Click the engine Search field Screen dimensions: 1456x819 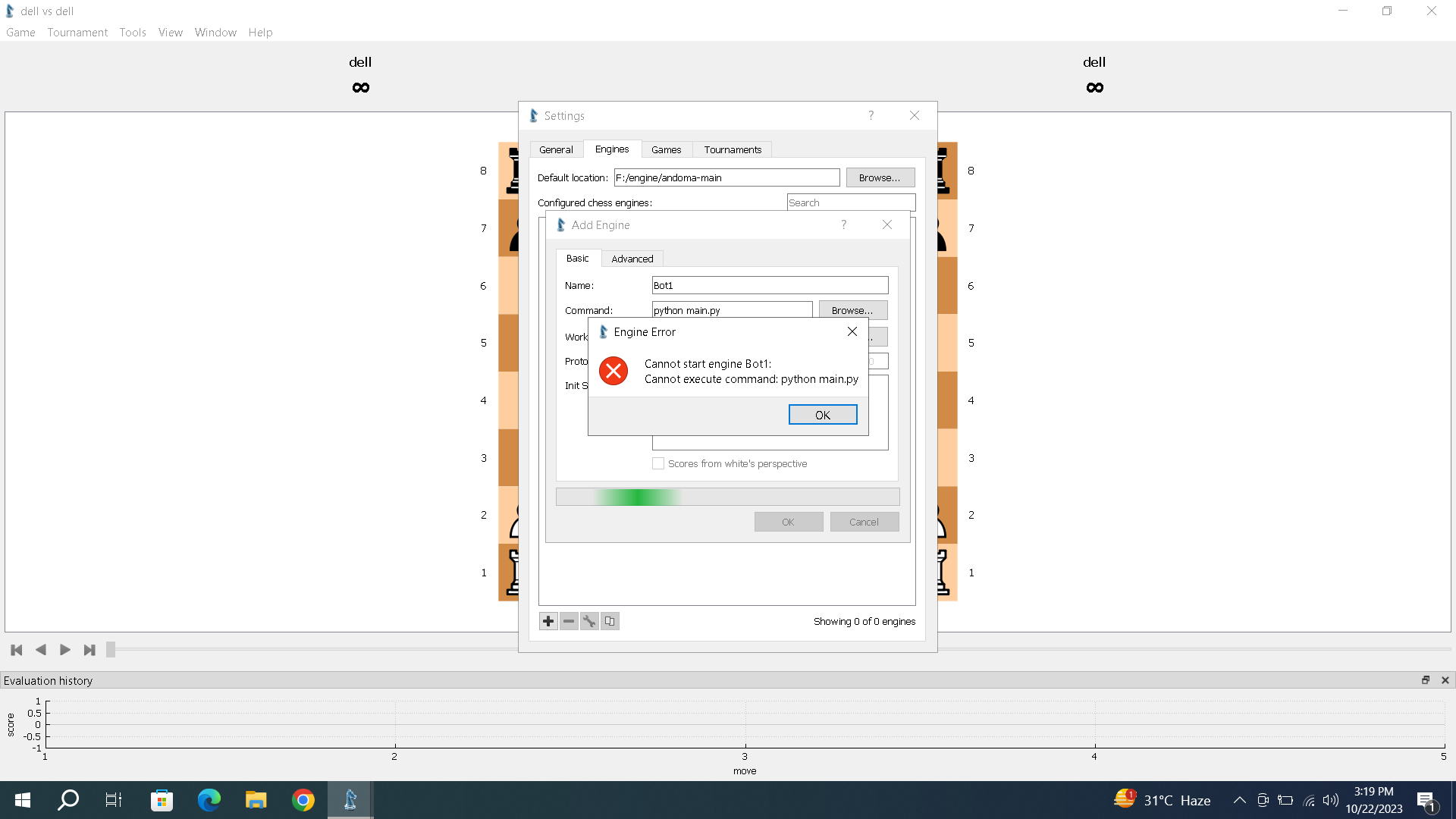pos(851,202)
